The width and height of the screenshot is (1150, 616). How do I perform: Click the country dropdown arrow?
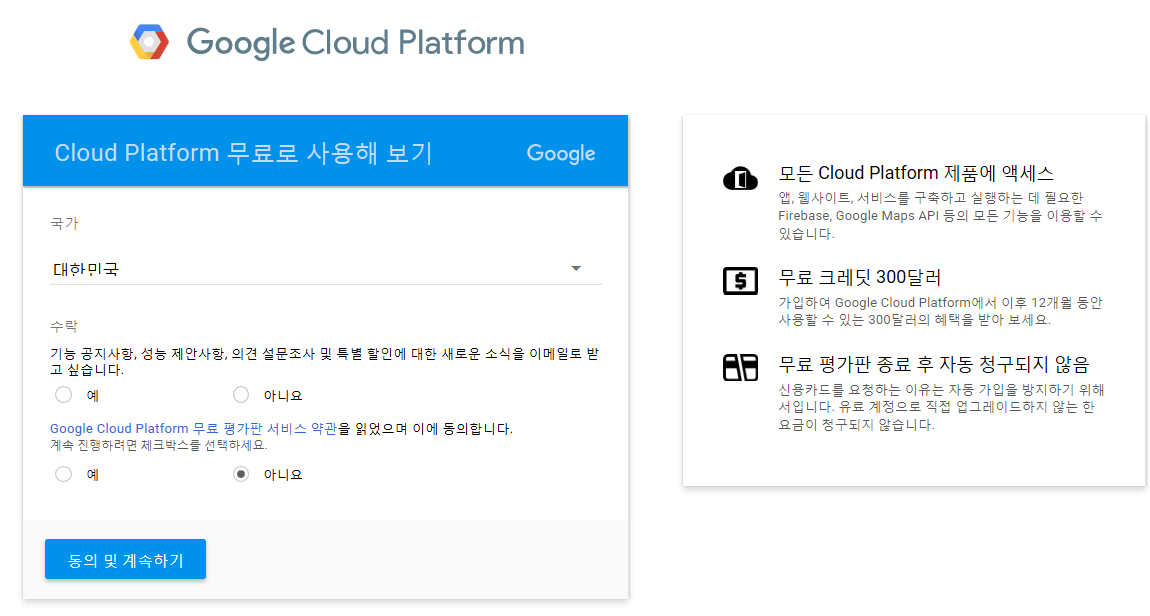tap(576, 268)
